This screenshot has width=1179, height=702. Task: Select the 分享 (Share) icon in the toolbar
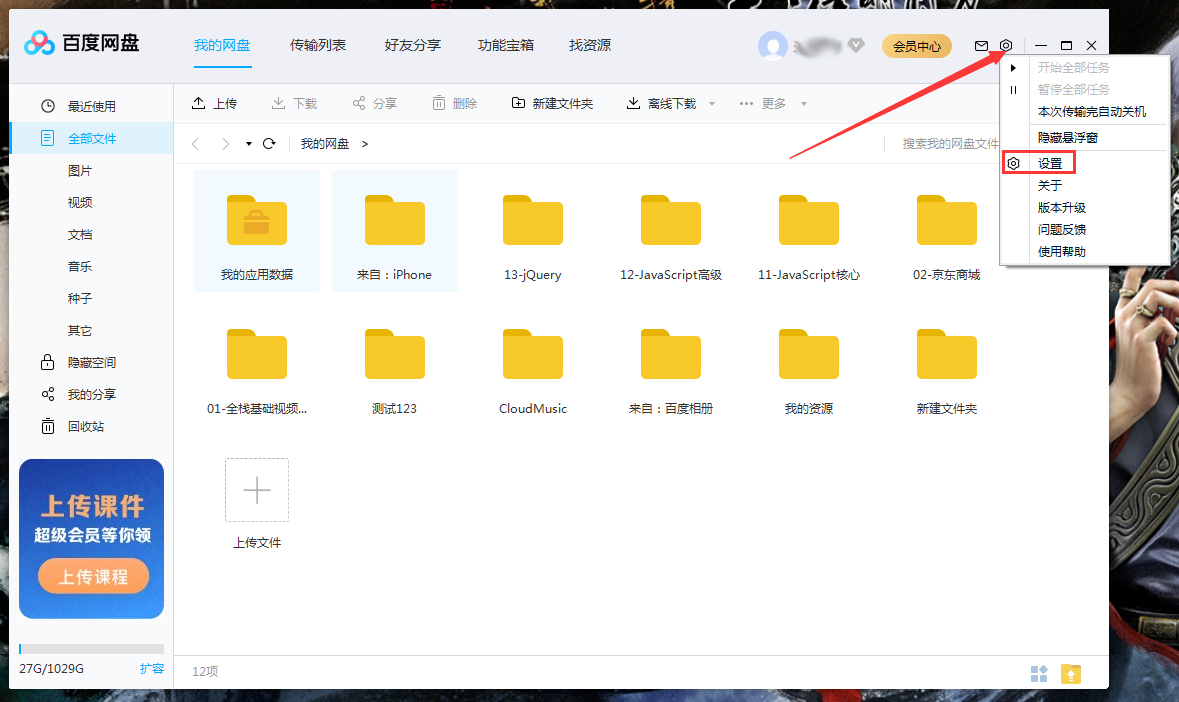click(359, 102)
